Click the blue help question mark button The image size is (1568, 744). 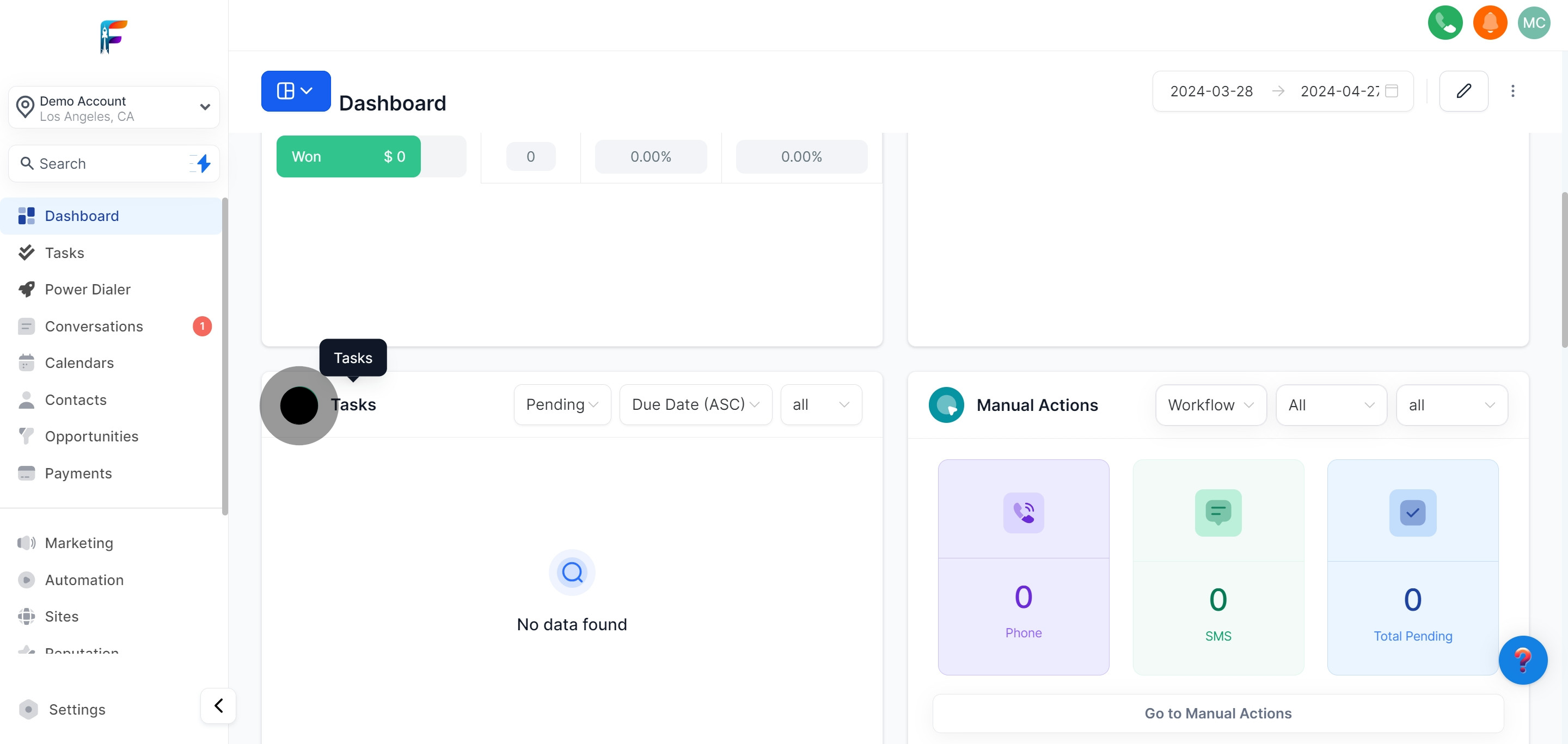[1522, 660]
